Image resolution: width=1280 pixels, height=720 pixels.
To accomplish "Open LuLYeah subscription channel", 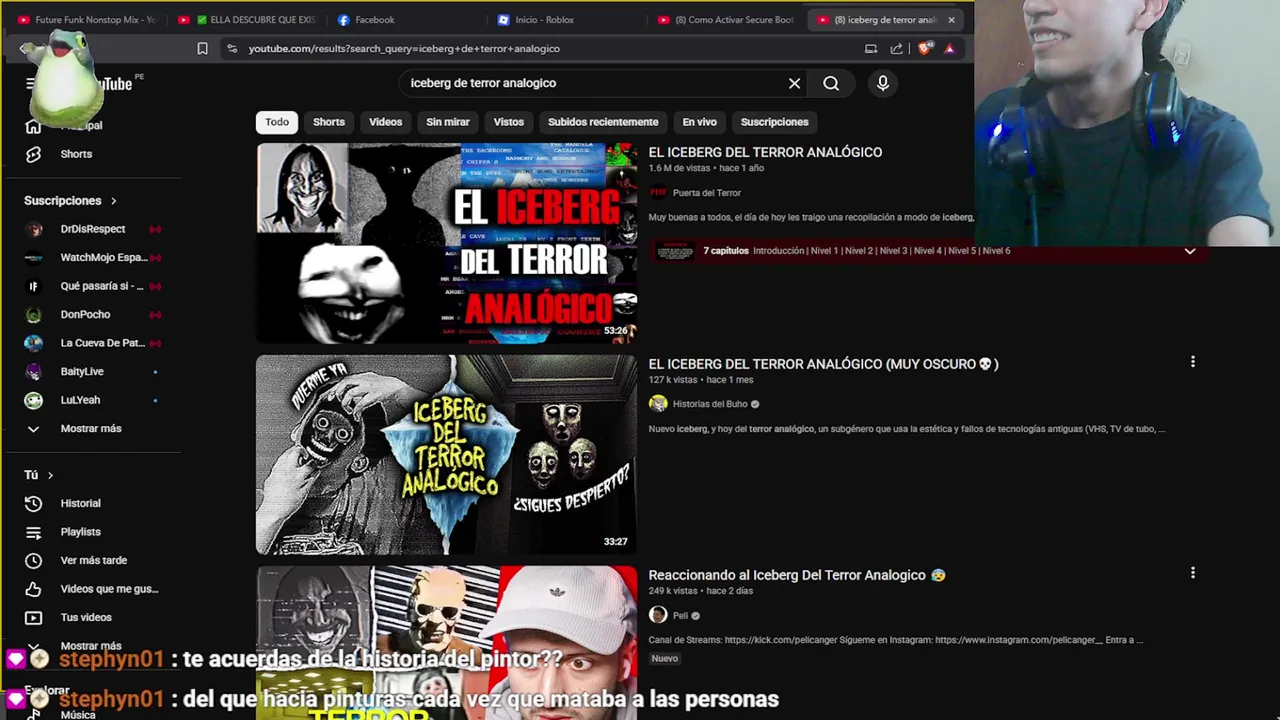I will coord(80,400).
